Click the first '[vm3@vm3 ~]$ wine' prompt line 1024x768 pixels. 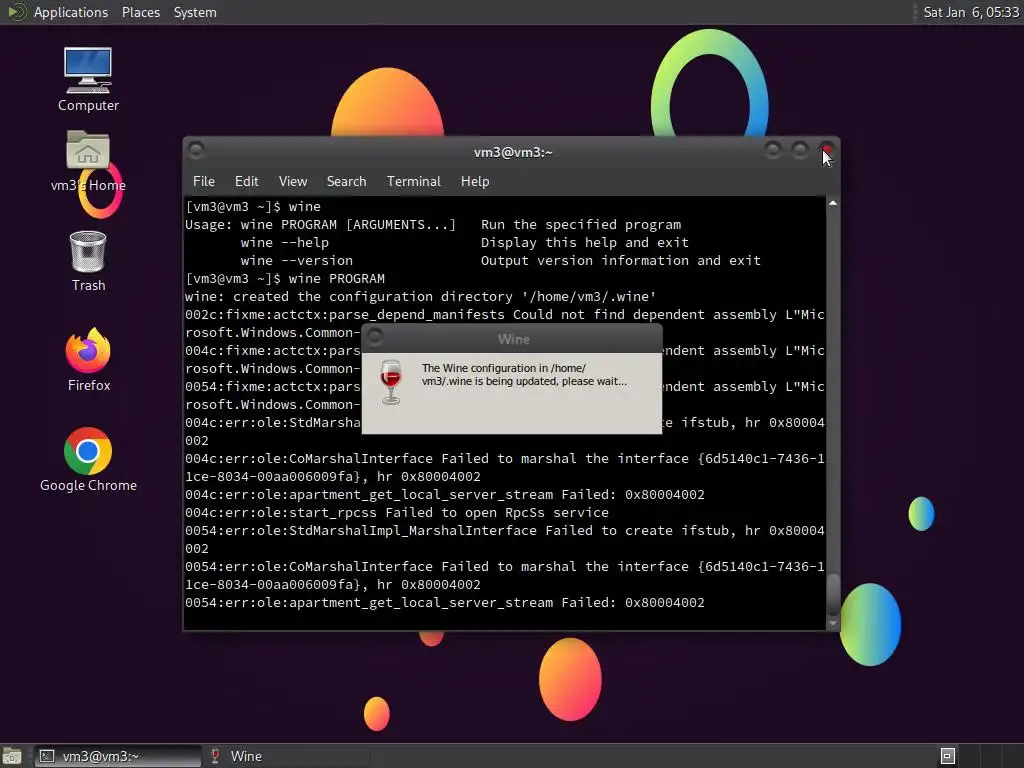(x=253, y=206)
